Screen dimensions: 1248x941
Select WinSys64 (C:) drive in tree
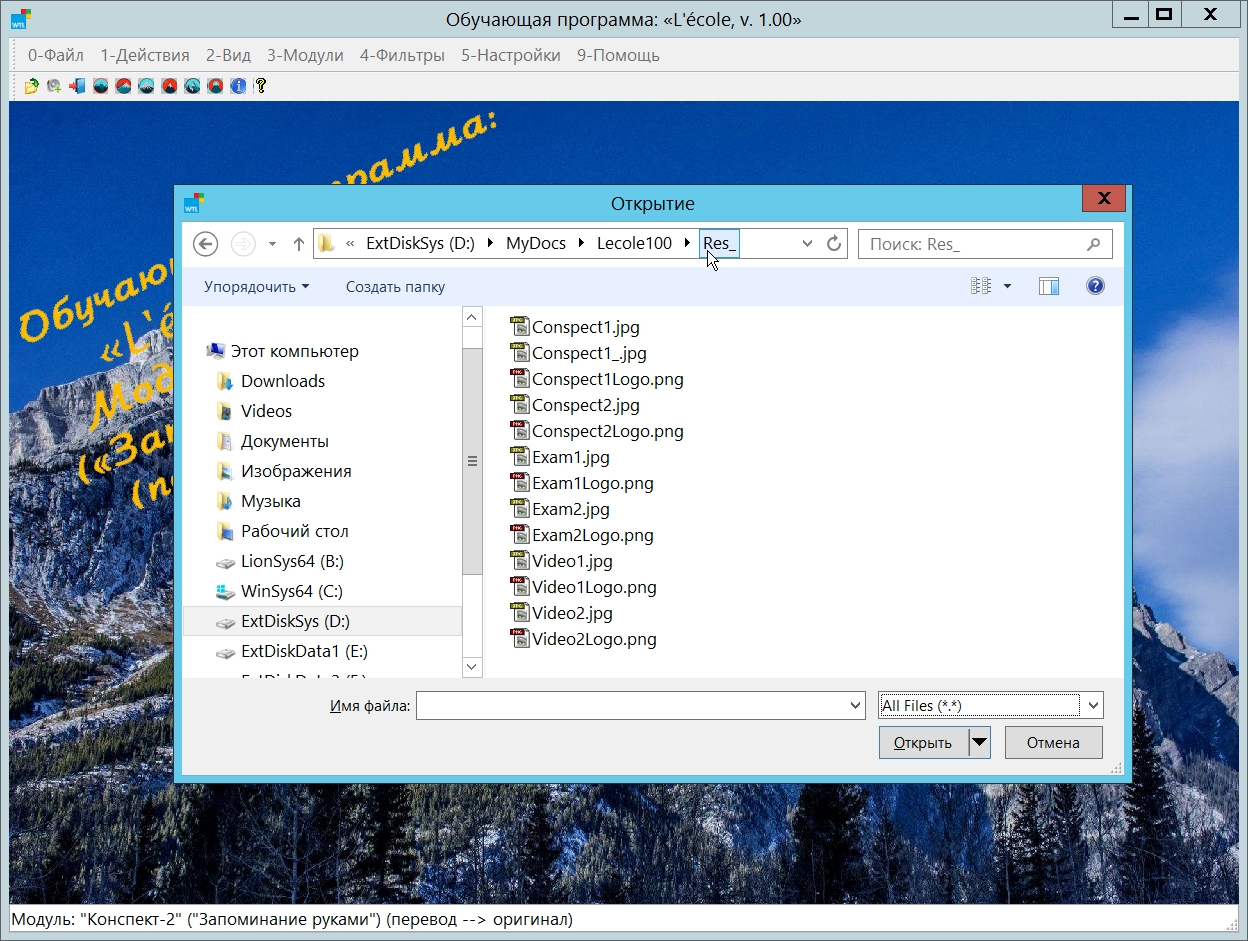point(291,591)
